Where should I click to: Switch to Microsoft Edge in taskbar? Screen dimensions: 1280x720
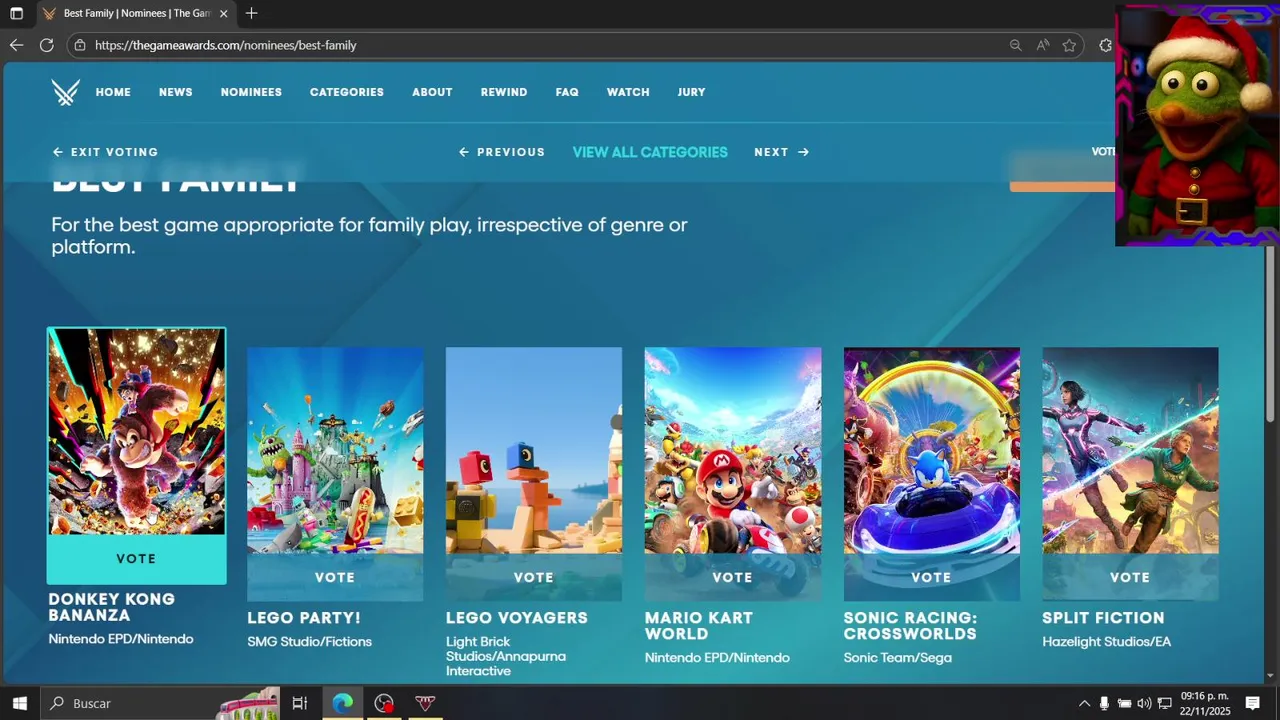pyautogui.click(x=343, y=703)
